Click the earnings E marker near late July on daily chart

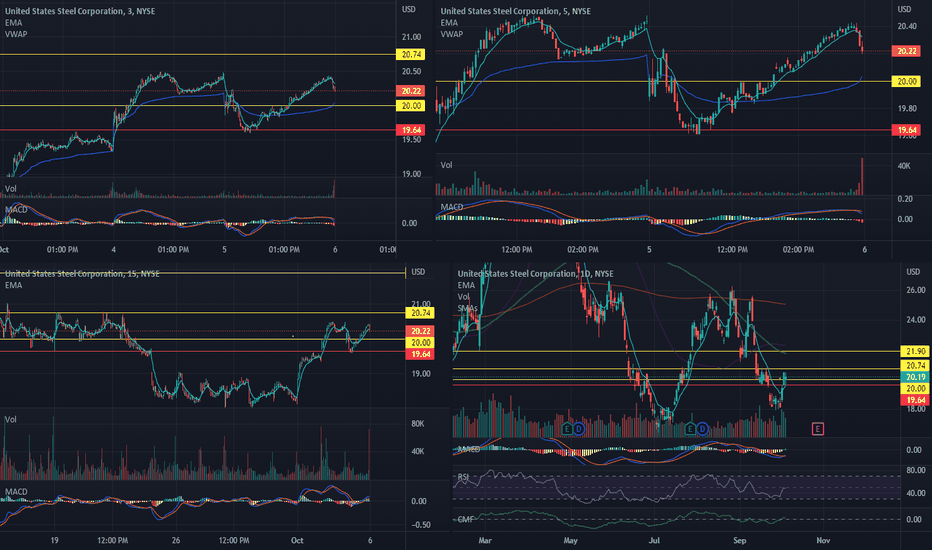pyautogui.click(x=690, y=429)
